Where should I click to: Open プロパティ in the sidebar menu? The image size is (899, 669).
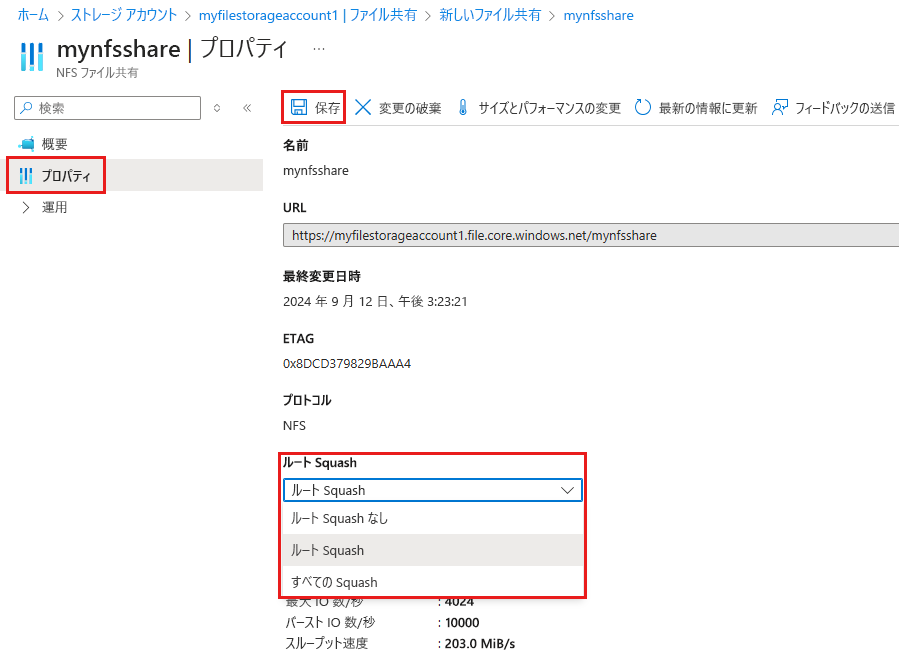pos(66,176)
